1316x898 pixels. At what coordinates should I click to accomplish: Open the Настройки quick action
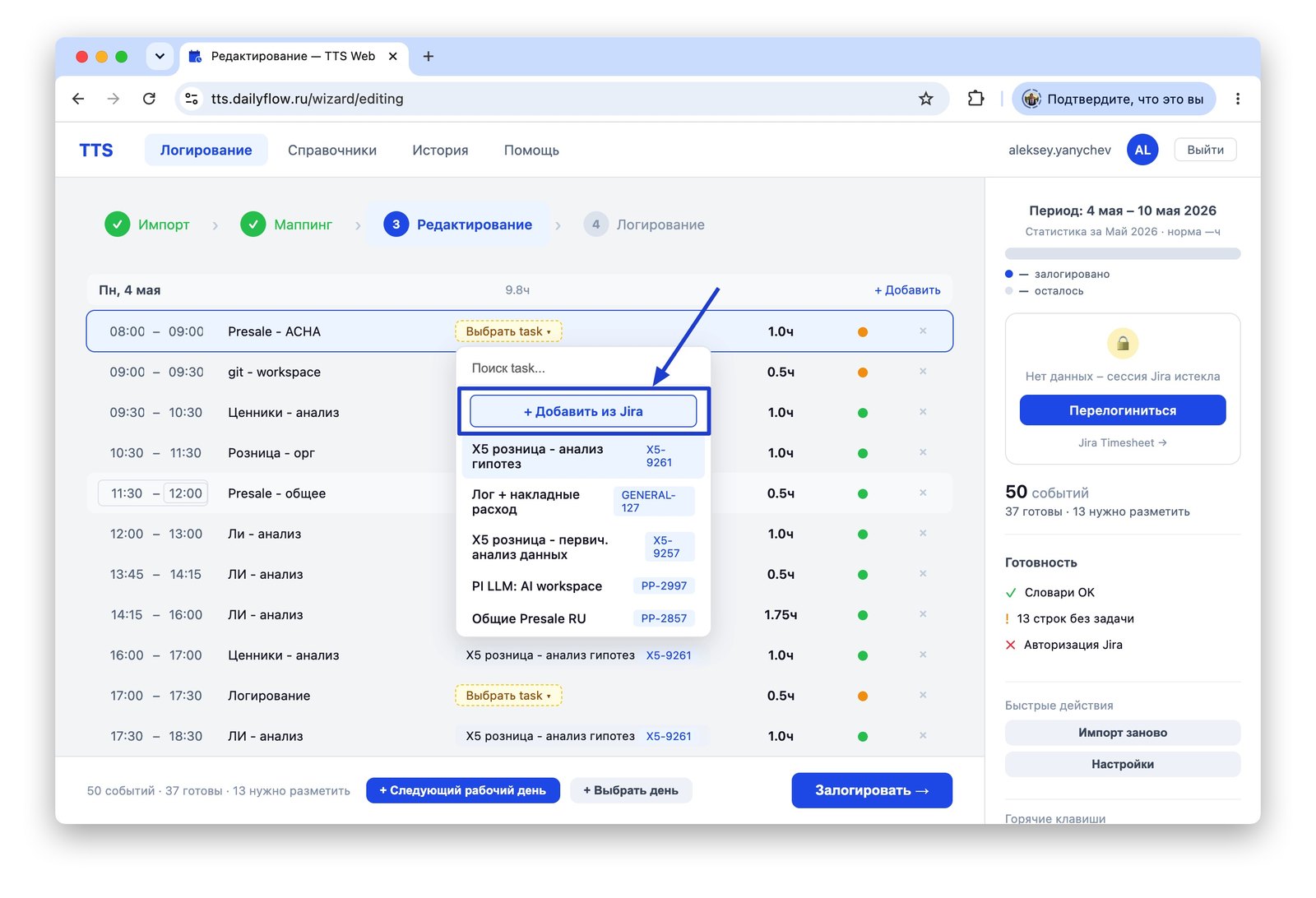[1122, 764]
